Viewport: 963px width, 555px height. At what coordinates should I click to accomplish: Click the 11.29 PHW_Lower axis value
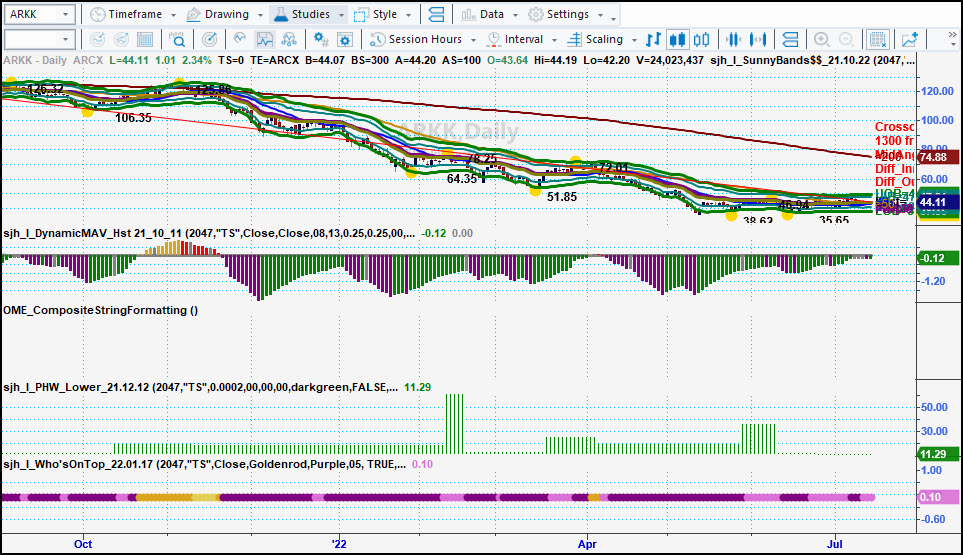[937, 454]
